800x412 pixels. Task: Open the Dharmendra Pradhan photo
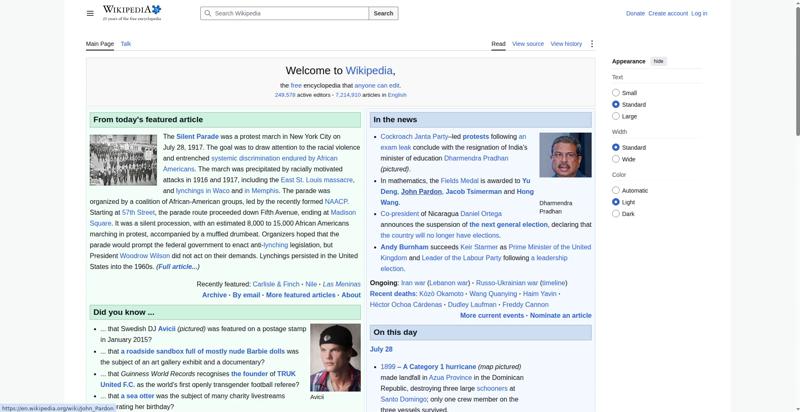click(565, 155)
